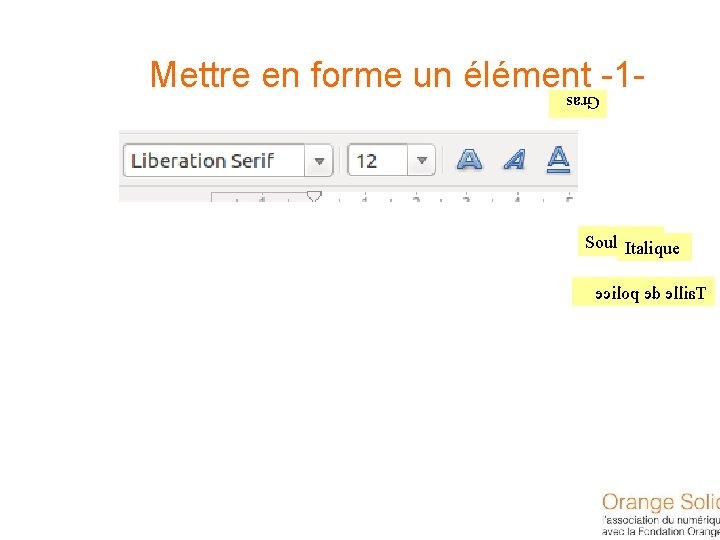Viewport: 720px width, 540px height.
Task: Click the Bold letter A icon
Action: 469,160
